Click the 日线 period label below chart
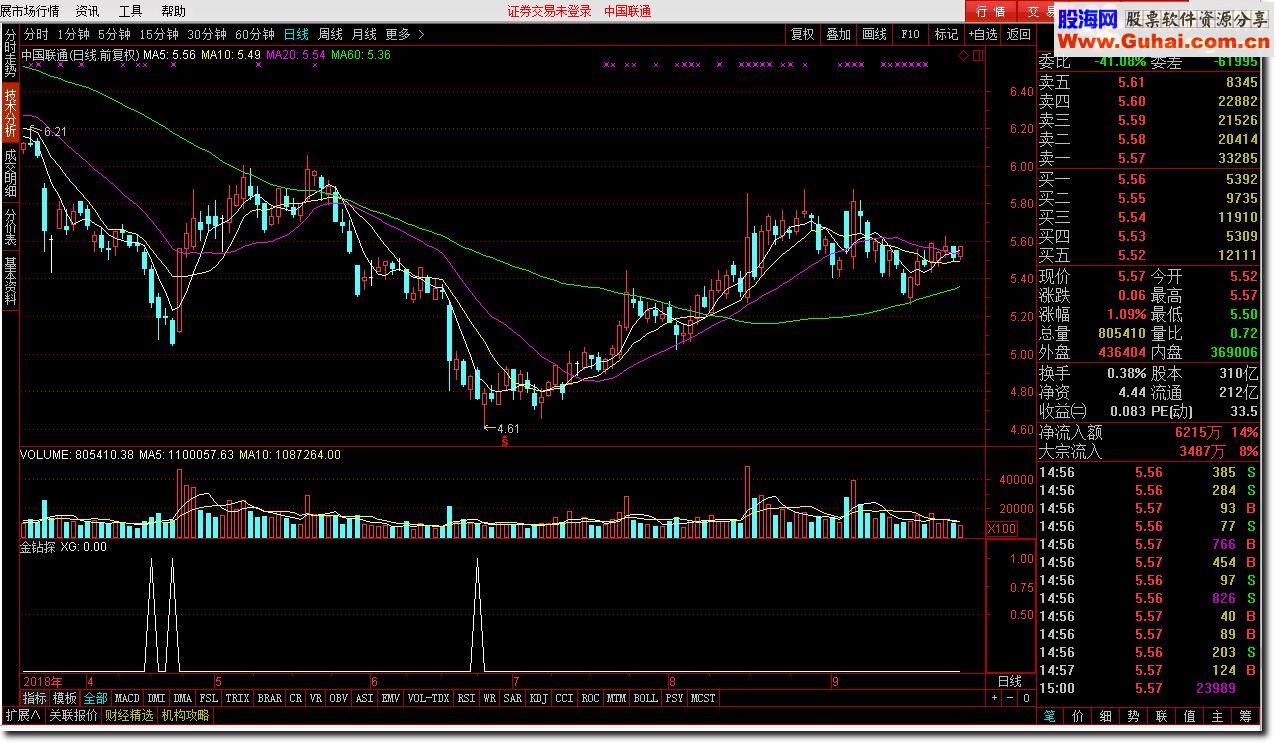Screen dimensions: 1276x744 (x=1010, y=681)
